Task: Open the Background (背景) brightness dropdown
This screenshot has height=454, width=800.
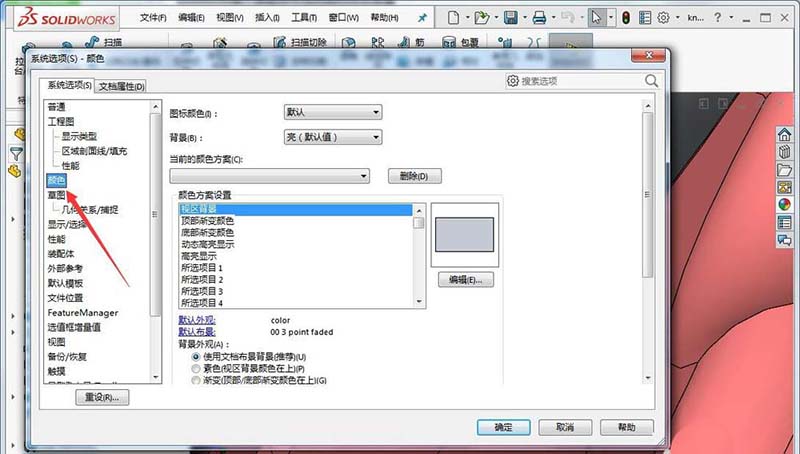Action: [333, 137]
